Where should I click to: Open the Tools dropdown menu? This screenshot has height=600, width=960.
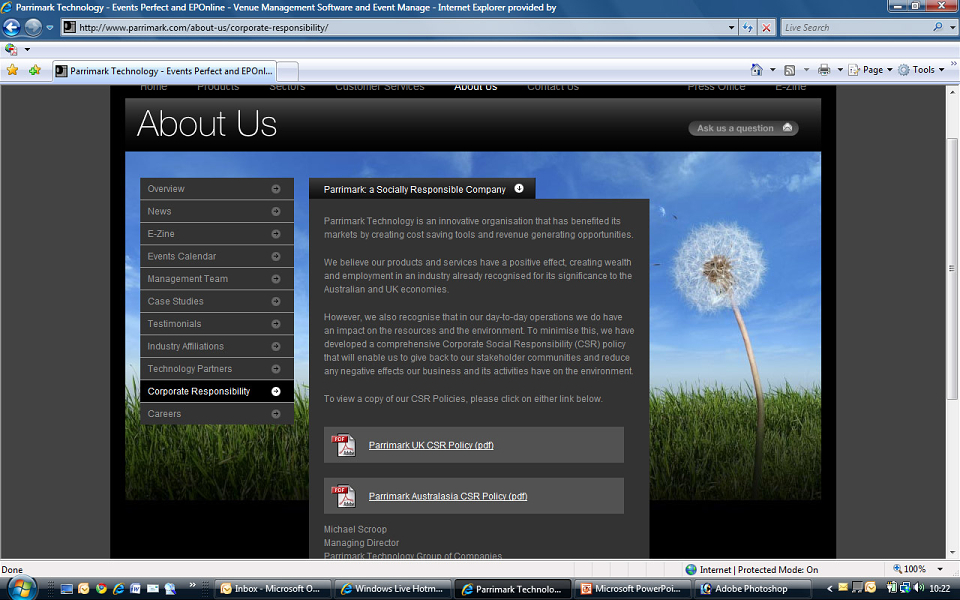(x=922, y=70)
